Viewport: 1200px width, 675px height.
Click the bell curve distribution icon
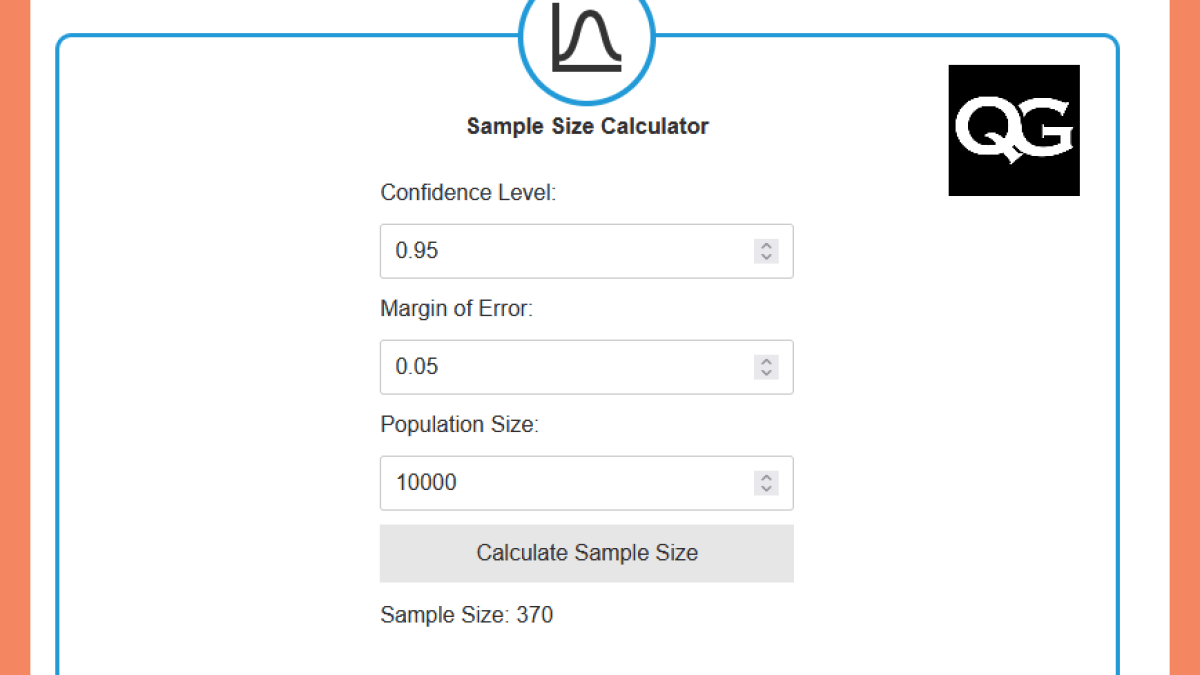click(586, 38)
